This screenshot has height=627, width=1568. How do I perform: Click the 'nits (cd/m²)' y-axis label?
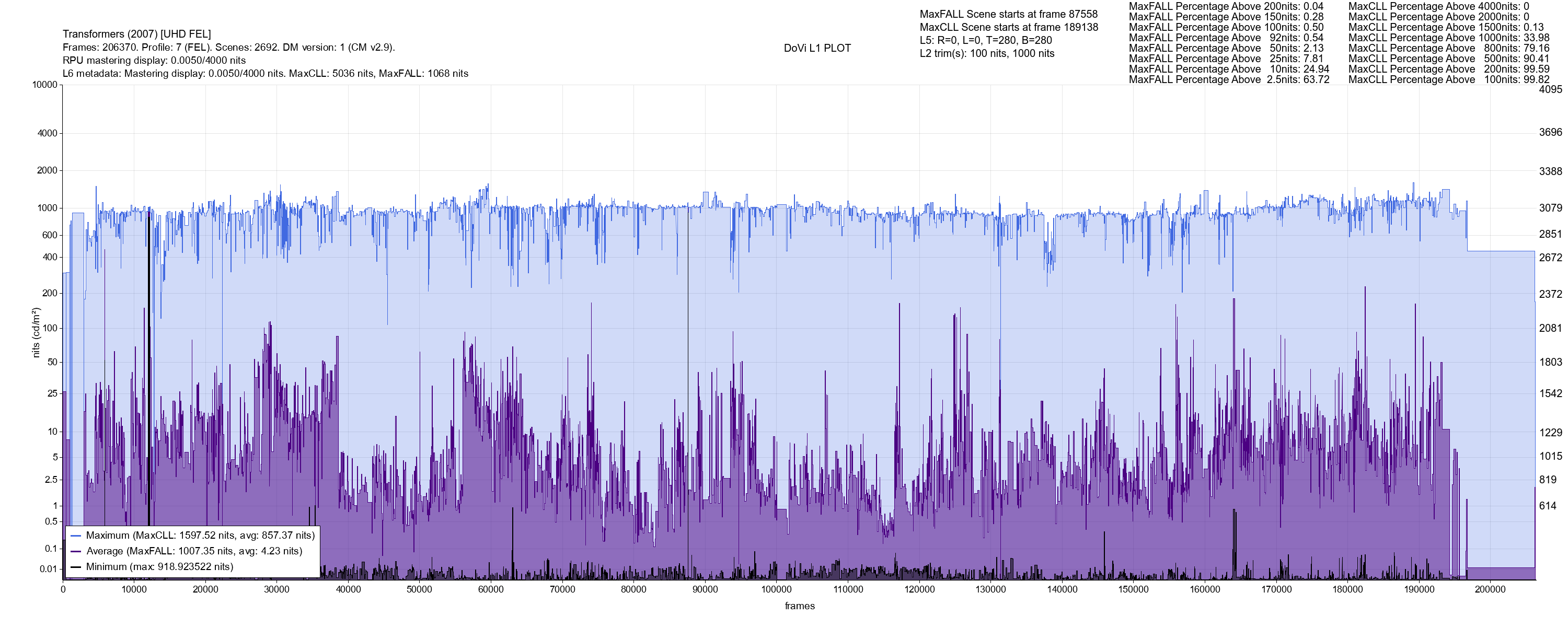pos(36,332)
